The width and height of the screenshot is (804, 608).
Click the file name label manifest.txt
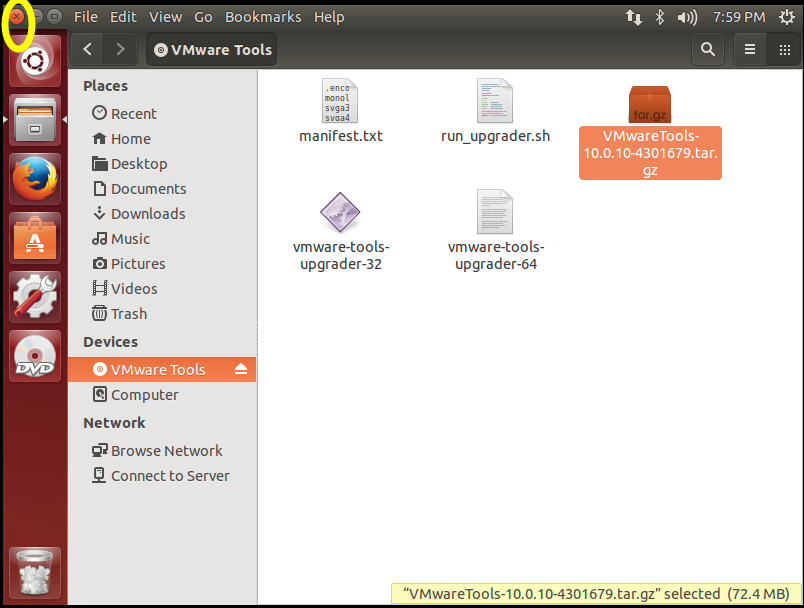pos(340,136)
